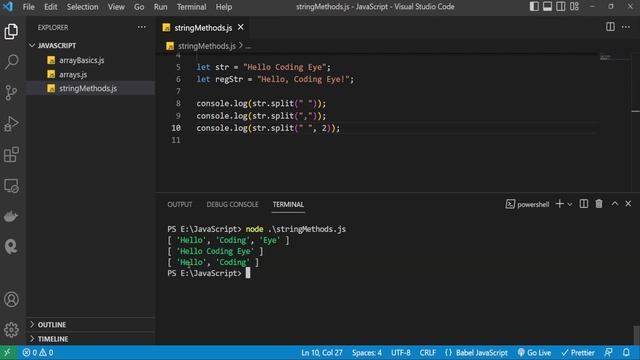Open the Run and Debug view

pyautogui.click(x=11, y=124)
